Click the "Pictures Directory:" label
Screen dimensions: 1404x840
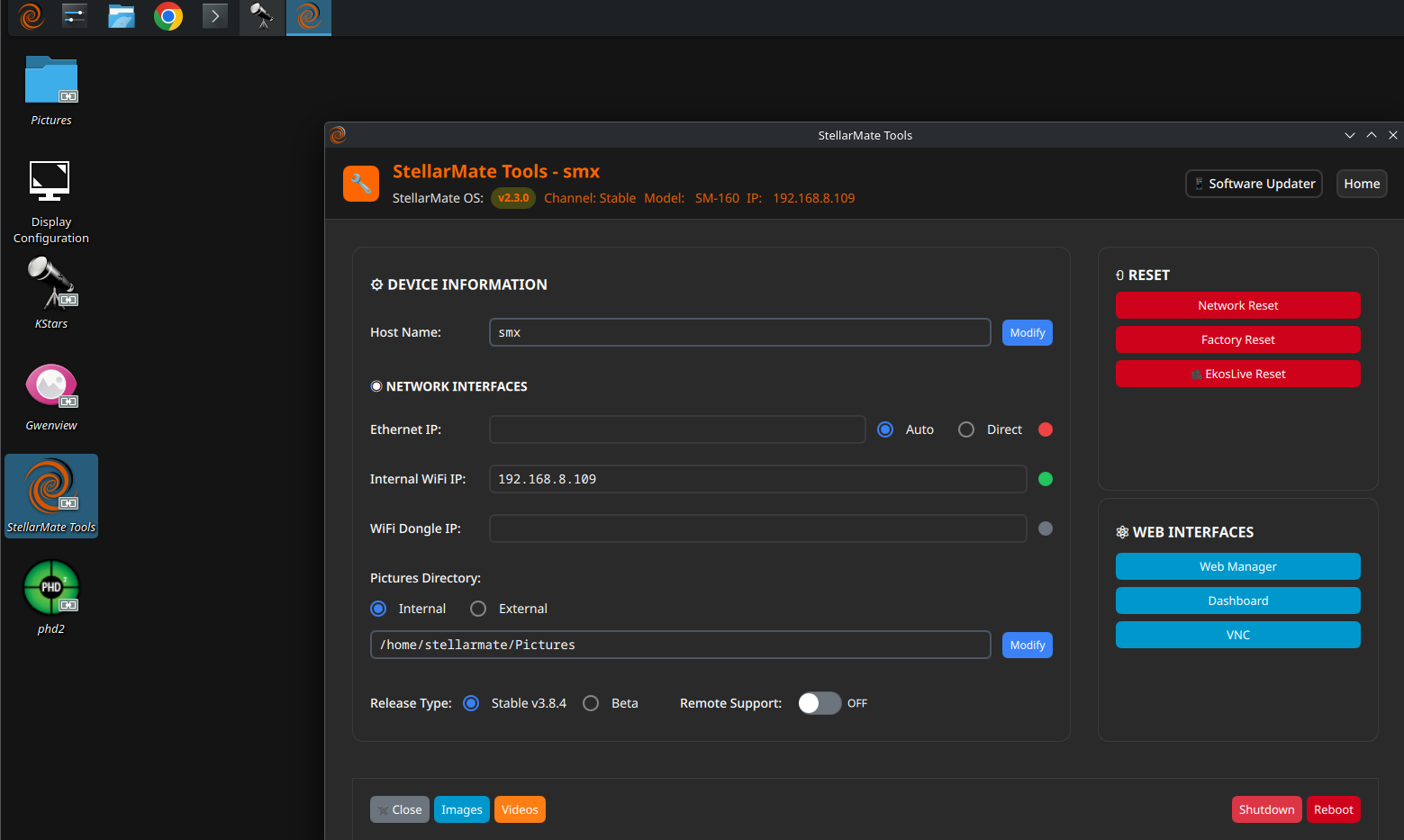pyautogui.click(x=425, y=578)
